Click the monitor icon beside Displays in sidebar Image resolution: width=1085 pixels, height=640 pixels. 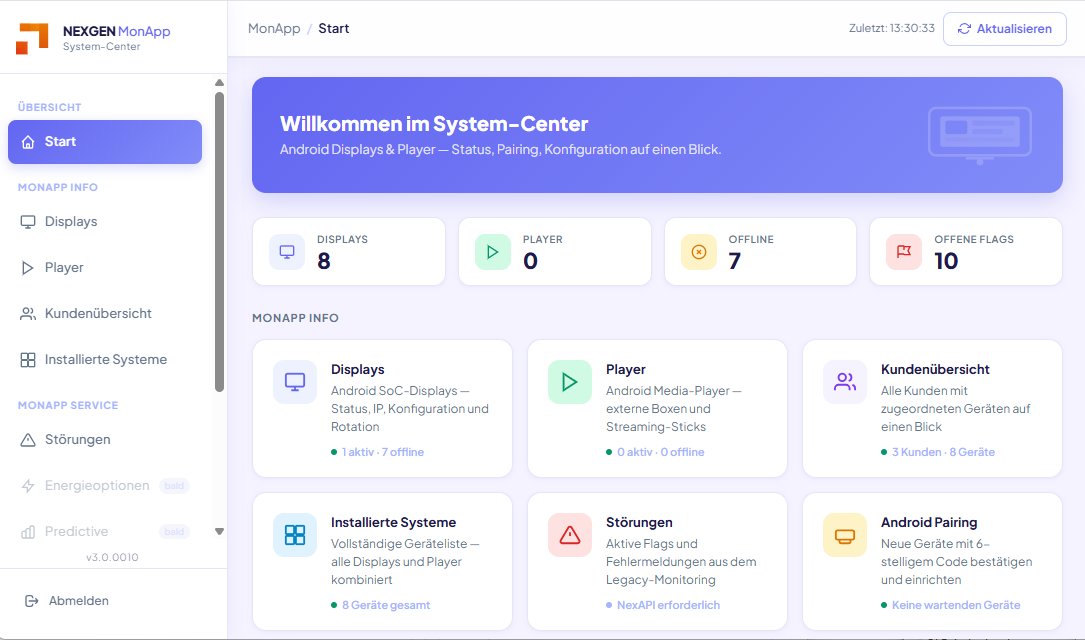click(x=28, y=222)
